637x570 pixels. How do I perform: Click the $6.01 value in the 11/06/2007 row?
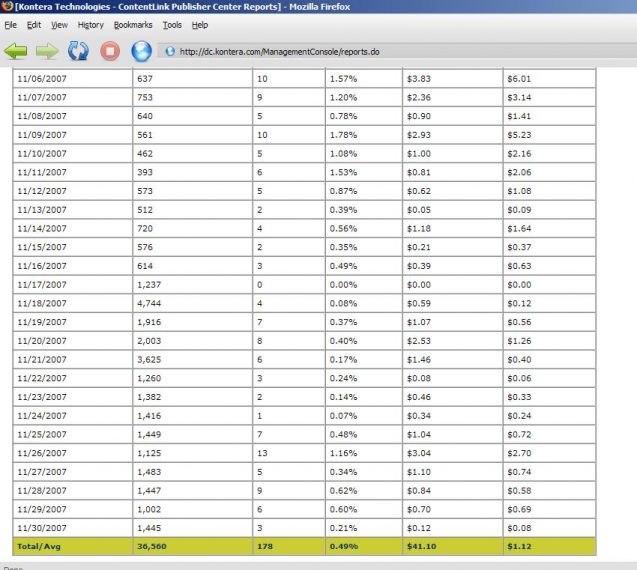(519, 79)
